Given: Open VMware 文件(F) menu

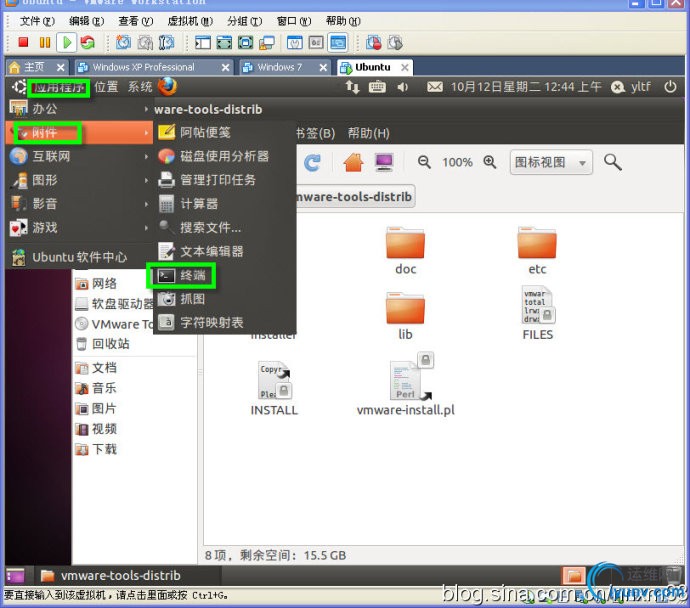Looking at the screenshot, I should (x=37, y=21).
